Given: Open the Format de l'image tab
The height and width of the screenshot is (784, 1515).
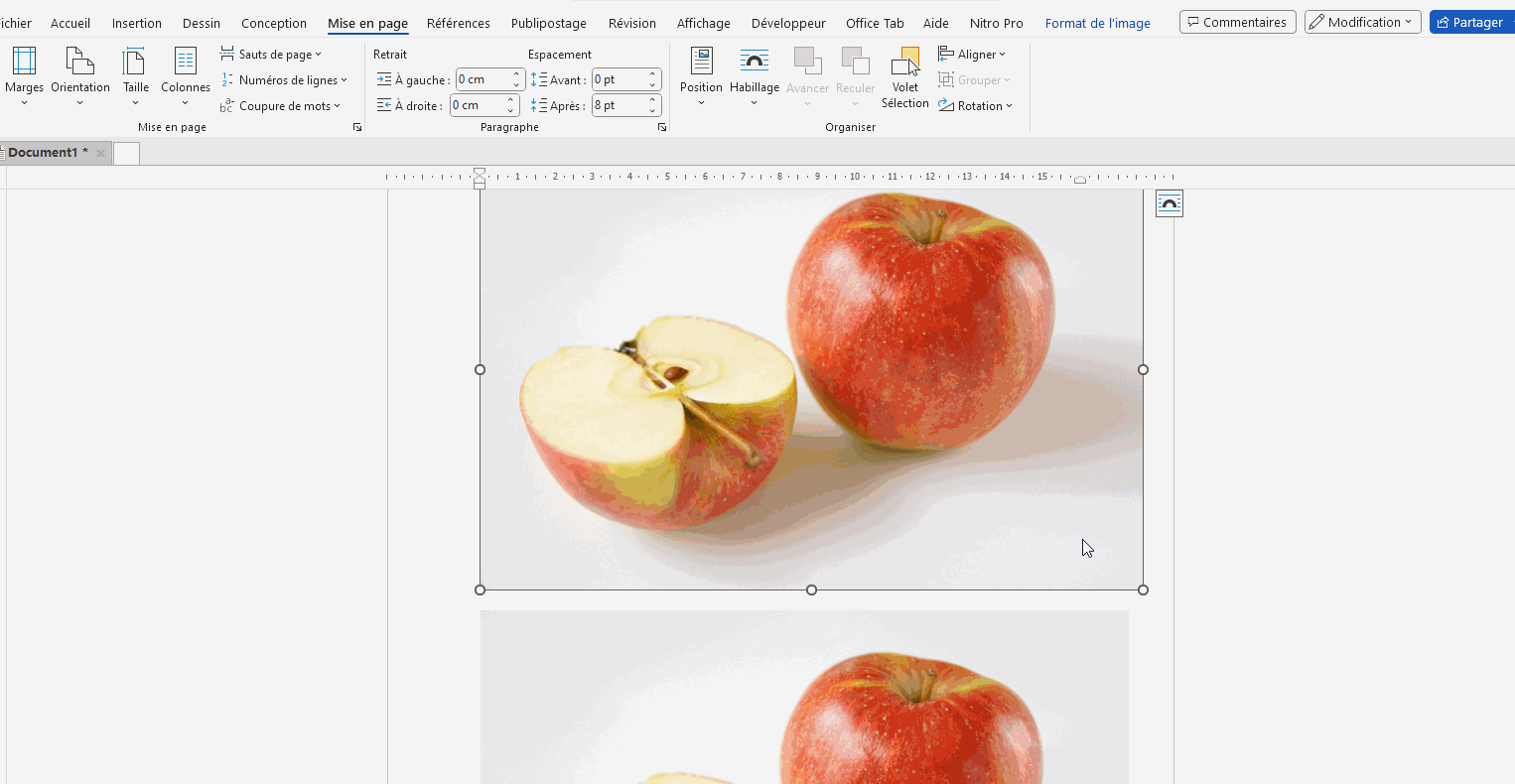Looking at the screenshot, I should tap(1097, 23).
